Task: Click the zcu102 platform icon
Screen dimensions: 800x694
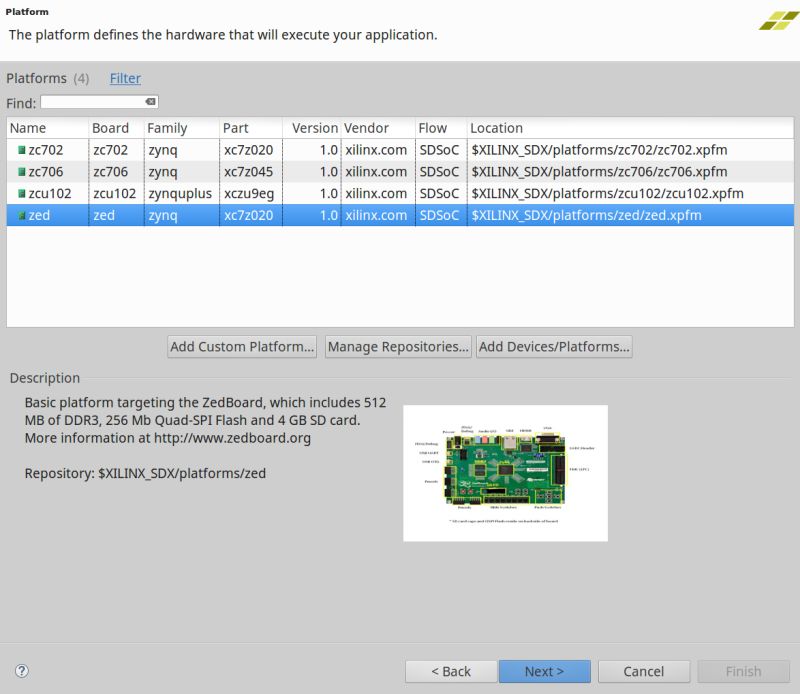Action: coord(21,194)
